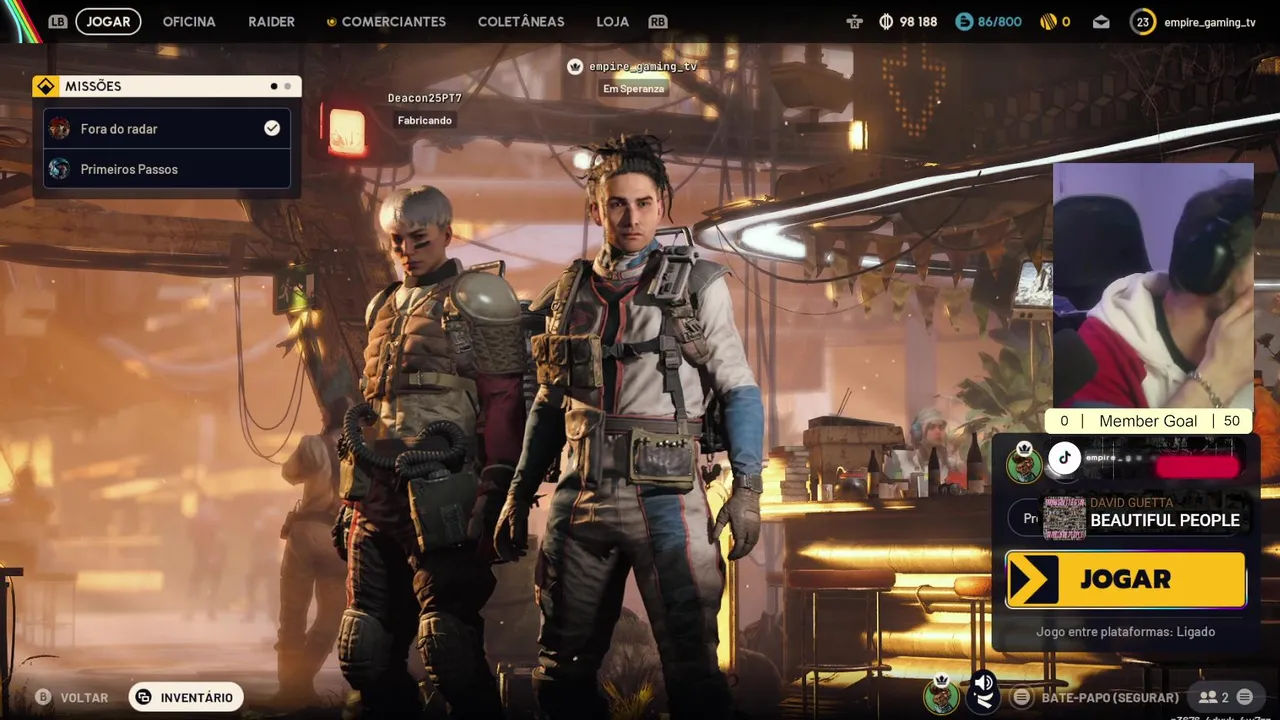The width and height of the screenshot is (1280, 720).
Task: Click the Member Goal bar
Action: [1149, 421]
